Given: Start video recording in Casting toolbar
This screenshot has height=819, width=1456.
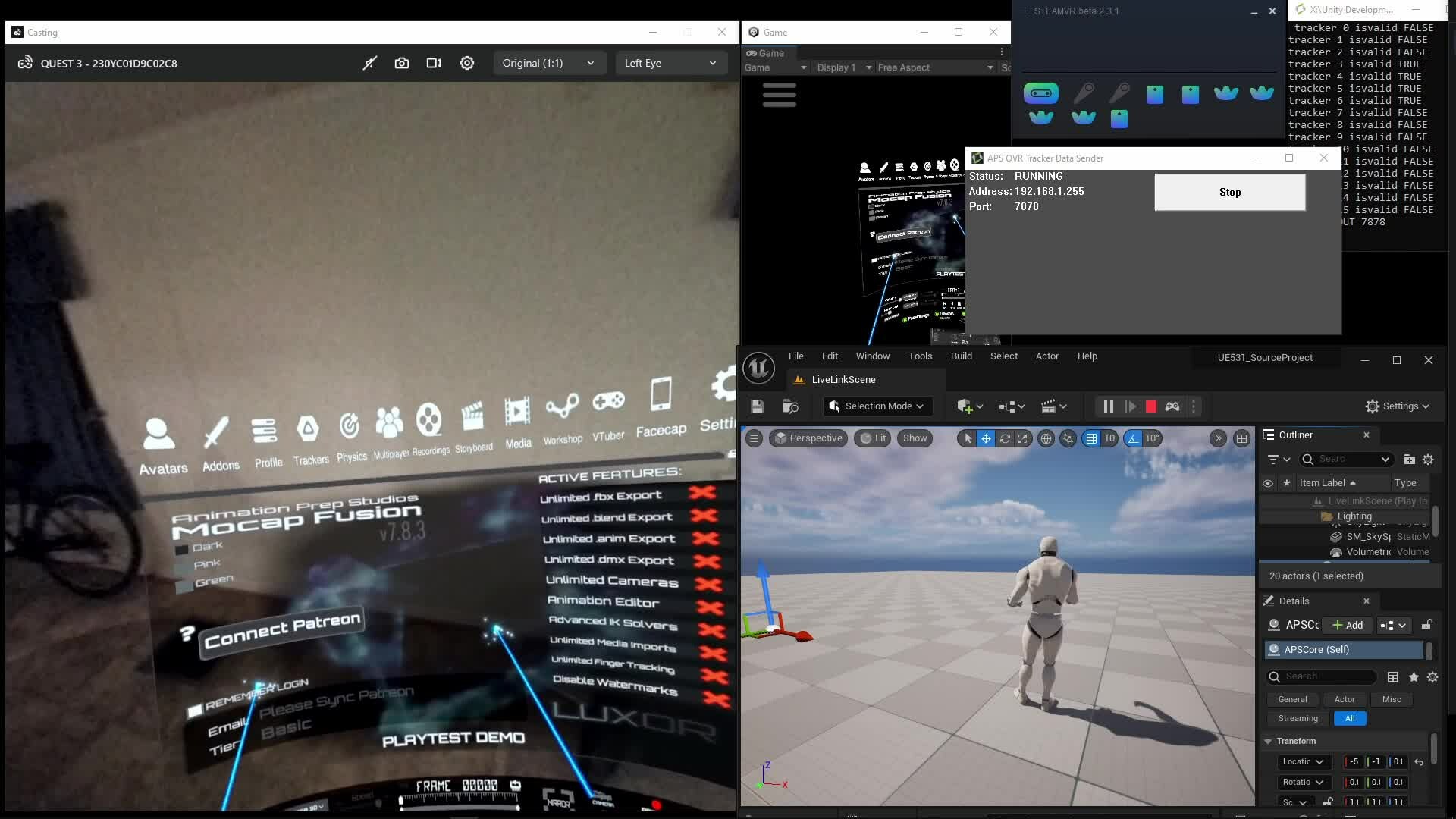Looking at the screenshot, I should click(434, 63).
